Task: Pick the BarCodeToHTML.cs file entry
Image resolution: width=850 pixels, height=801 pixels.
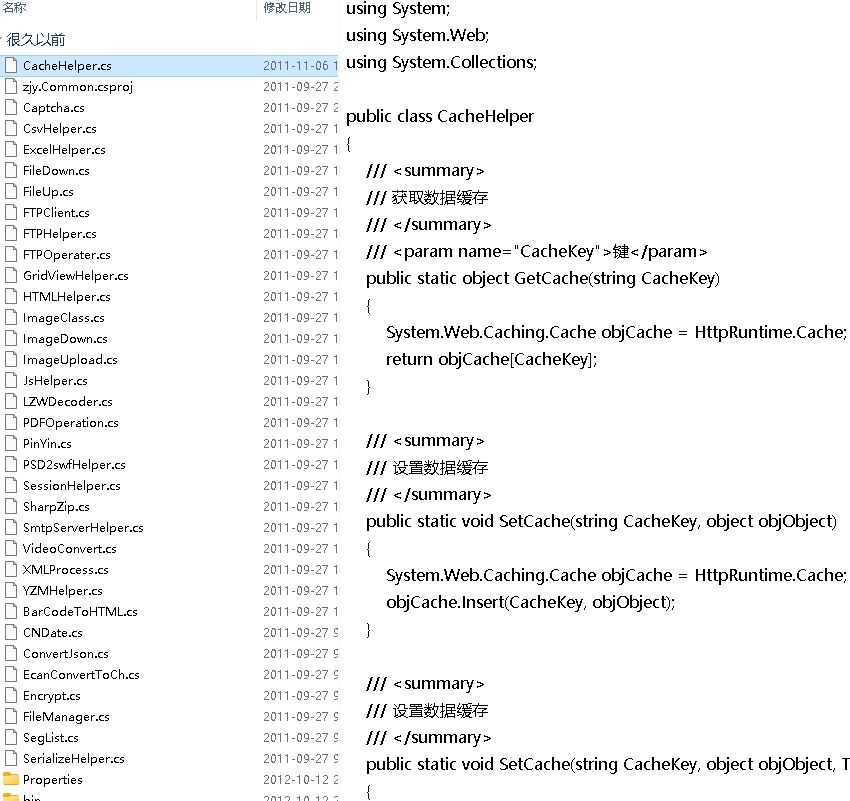Action: pyautogui.click(x=80, y=612)
